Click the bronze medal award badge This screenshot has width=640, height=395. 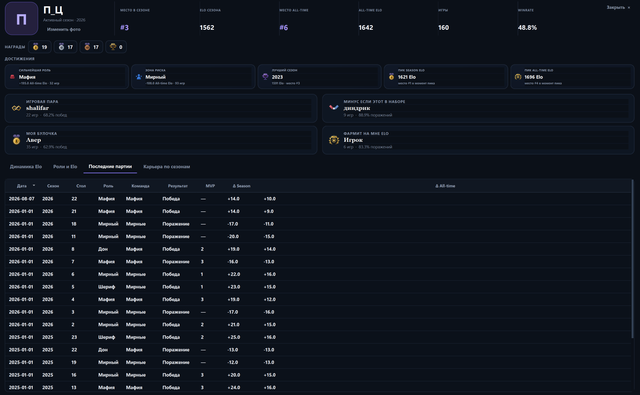pos(91,47)
